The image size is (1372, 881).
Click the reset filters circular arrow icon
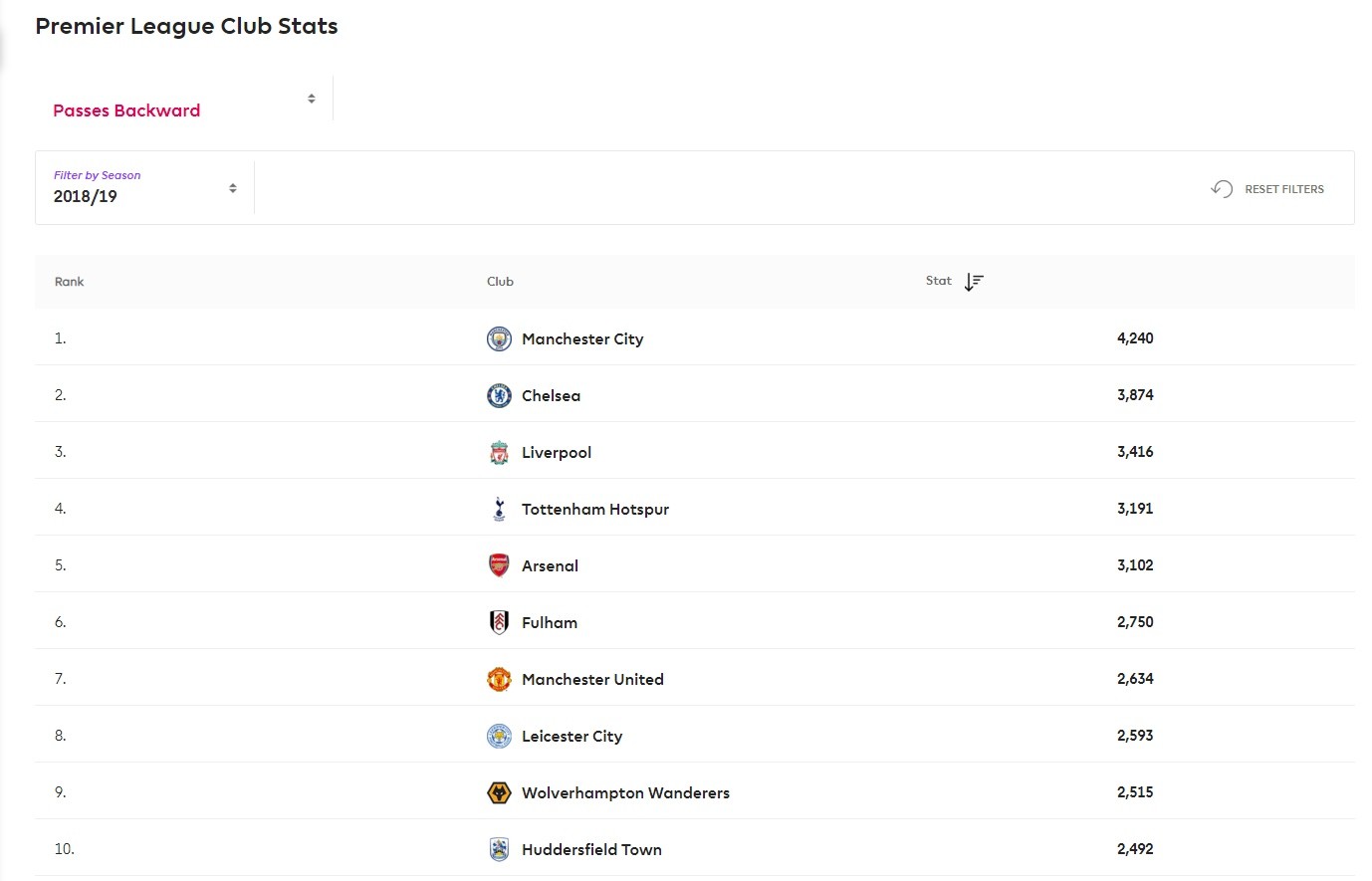1222,188
